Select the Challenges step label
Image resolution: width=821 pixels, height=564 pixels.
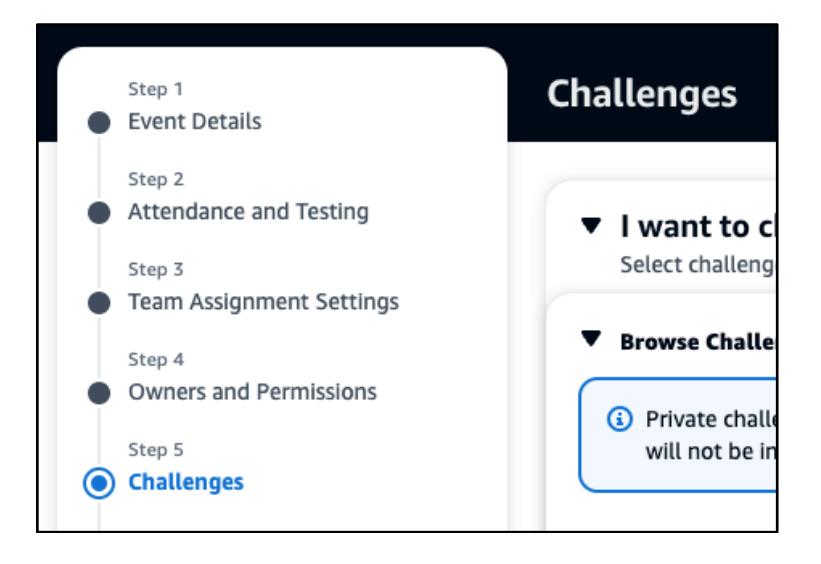[186, 482]
